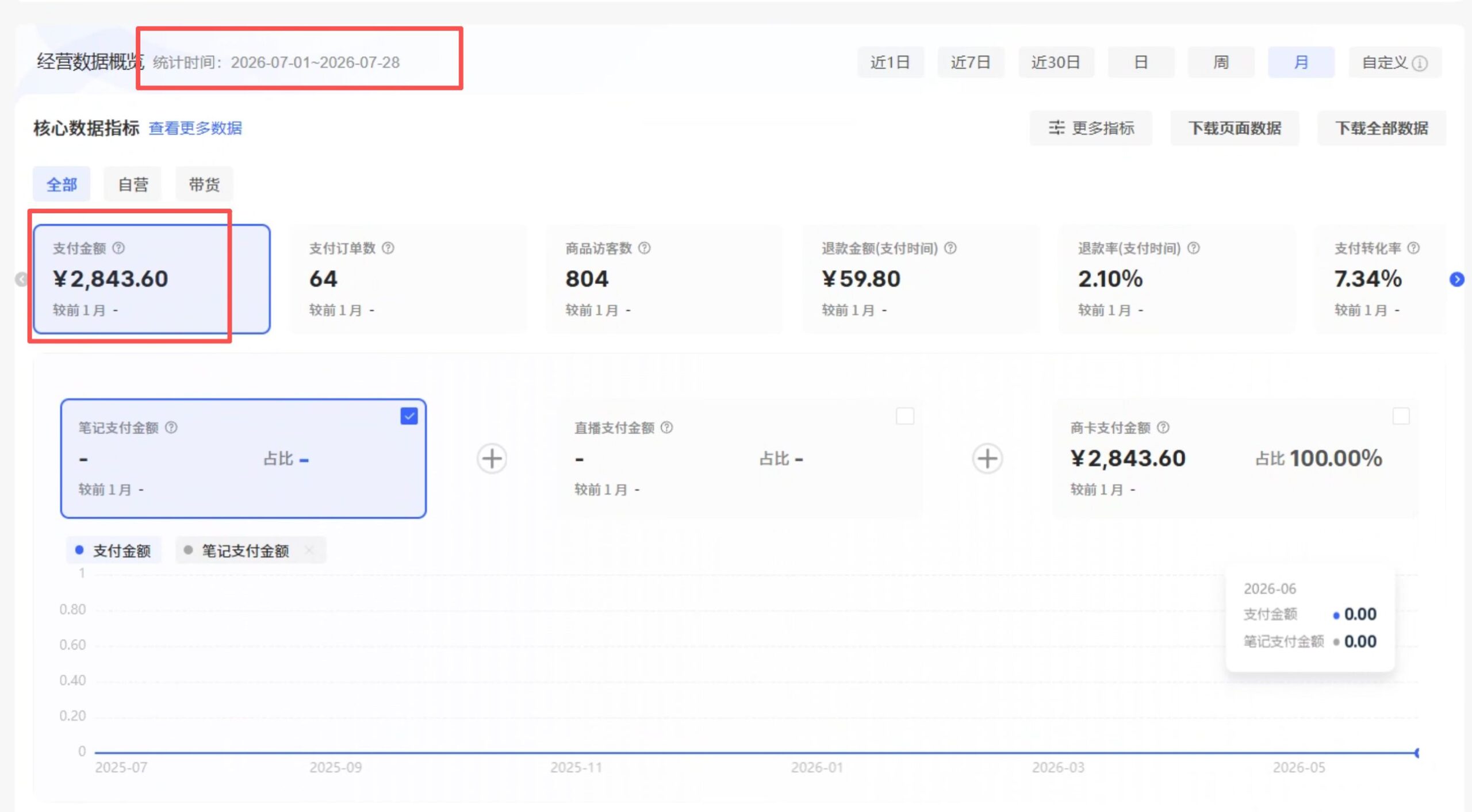Uncheck the 笔记支付金额 checkbox
Image resolution: width=1472 pixels, height=812 pixels.
[x=409, y=416]
